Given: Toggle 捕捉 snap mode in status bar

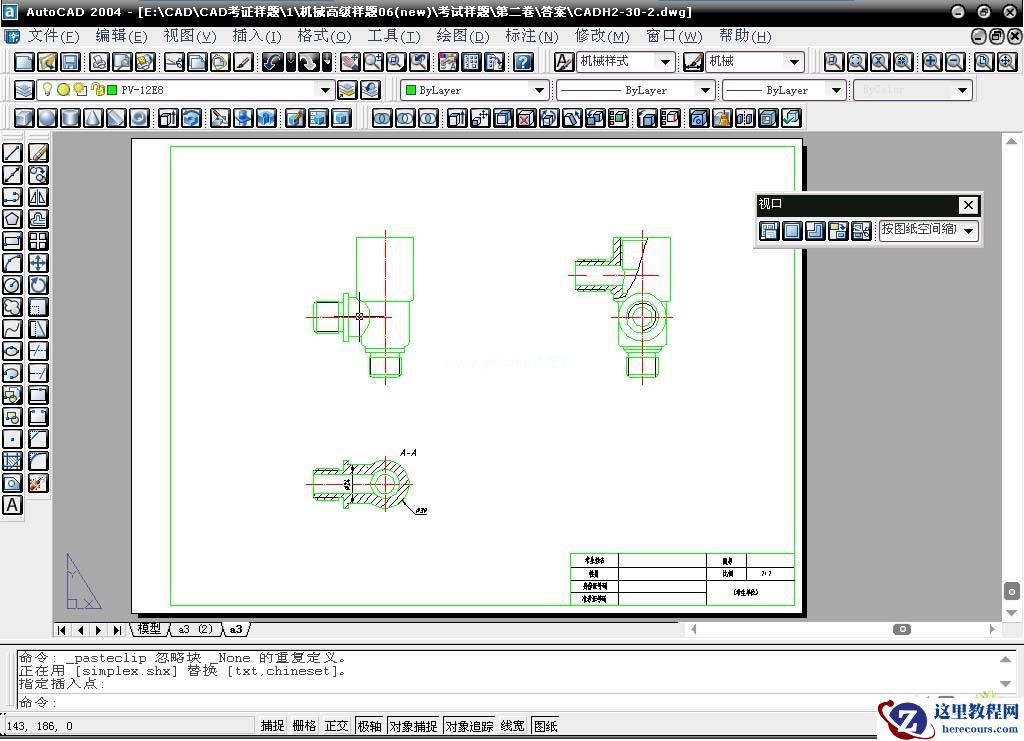Looking at the screenshot, I should click(x=272, y=726).
